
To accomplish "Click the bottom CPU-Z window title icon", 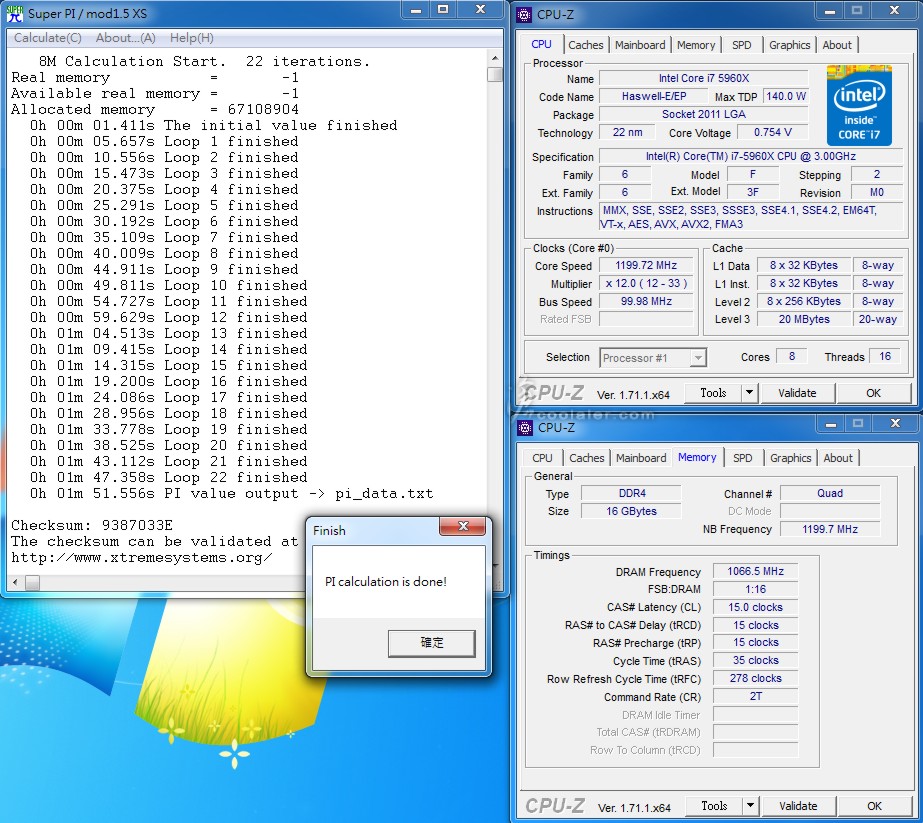I will click(x=524, y=427).
